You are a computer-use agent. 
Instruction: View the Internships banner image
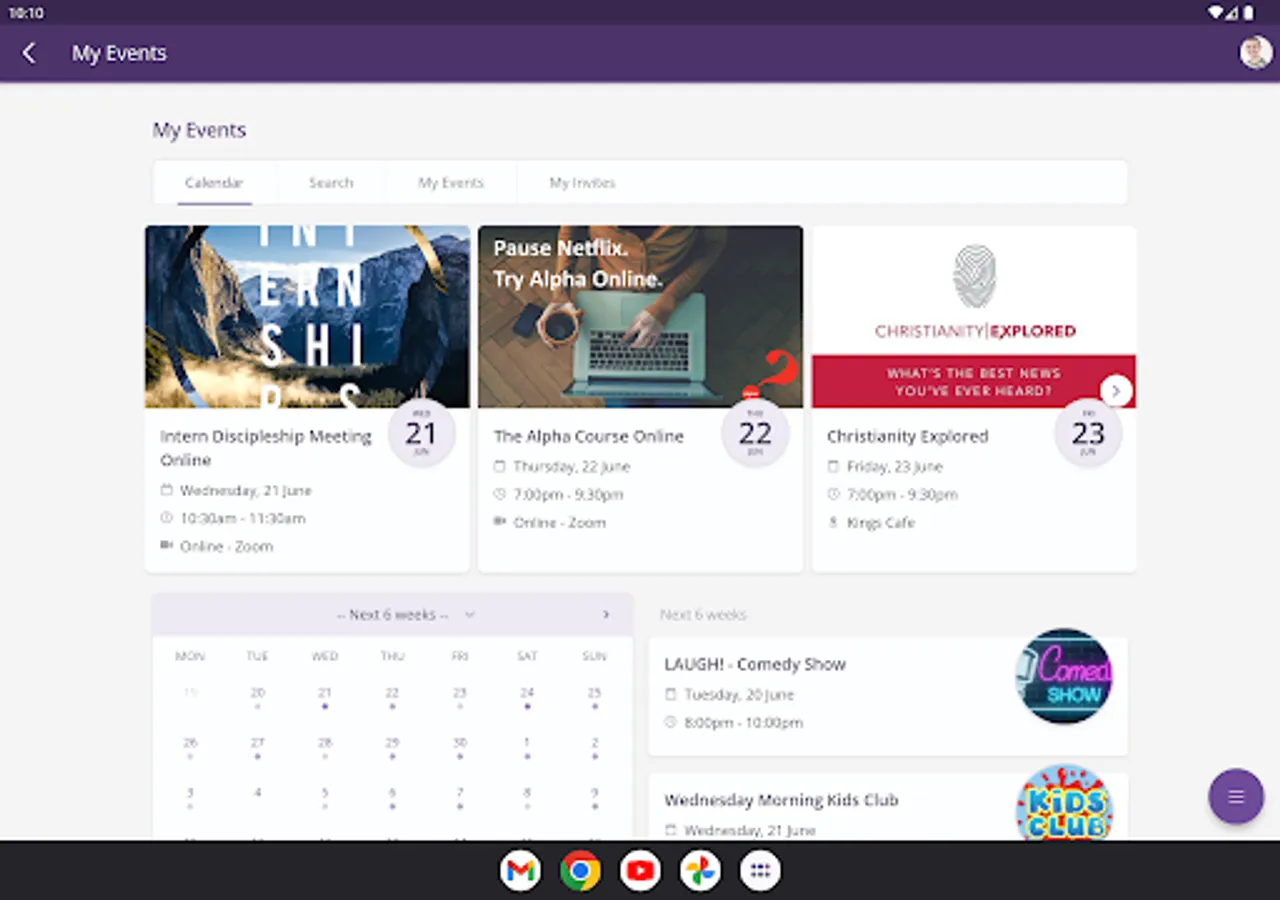click(x=307, y=317)
